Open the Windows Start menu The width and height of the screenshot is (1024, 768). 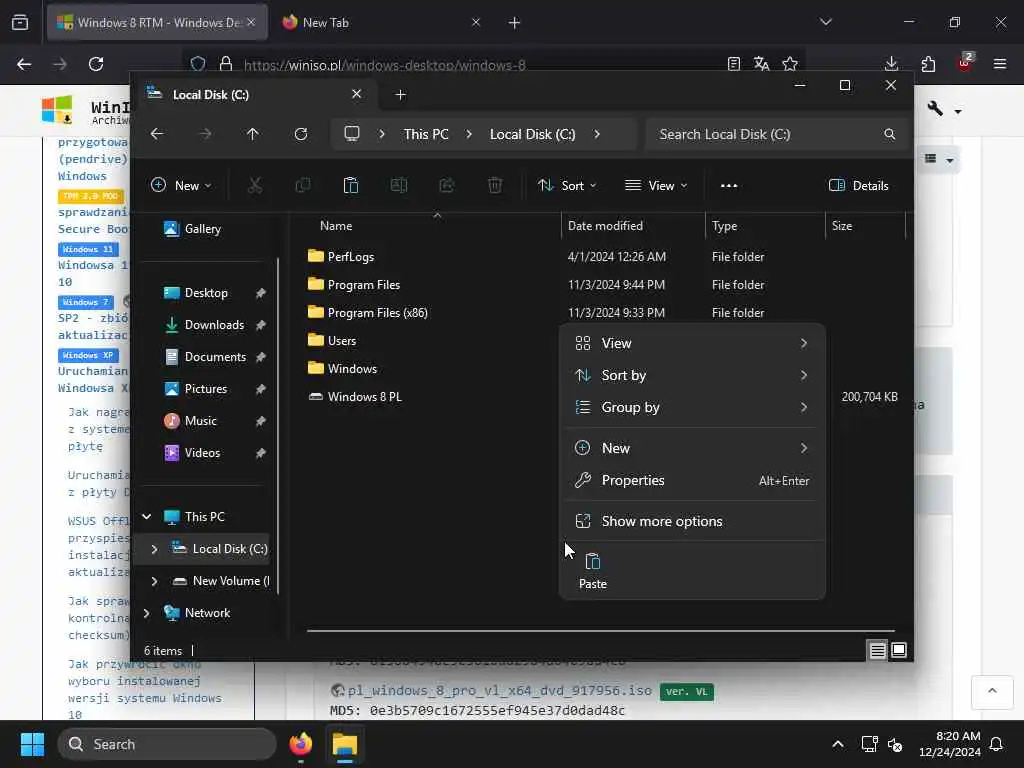point(32,744)
